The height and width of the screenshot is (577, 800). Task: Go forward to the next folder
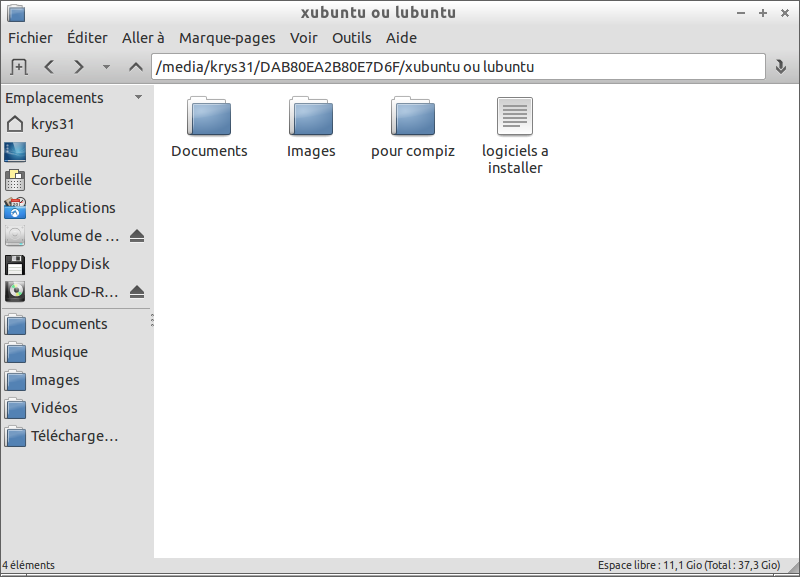coord(79,67)
